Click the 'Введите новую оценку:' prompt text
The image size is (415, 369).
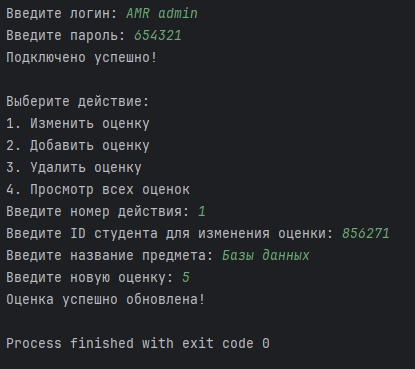point(90,277)
